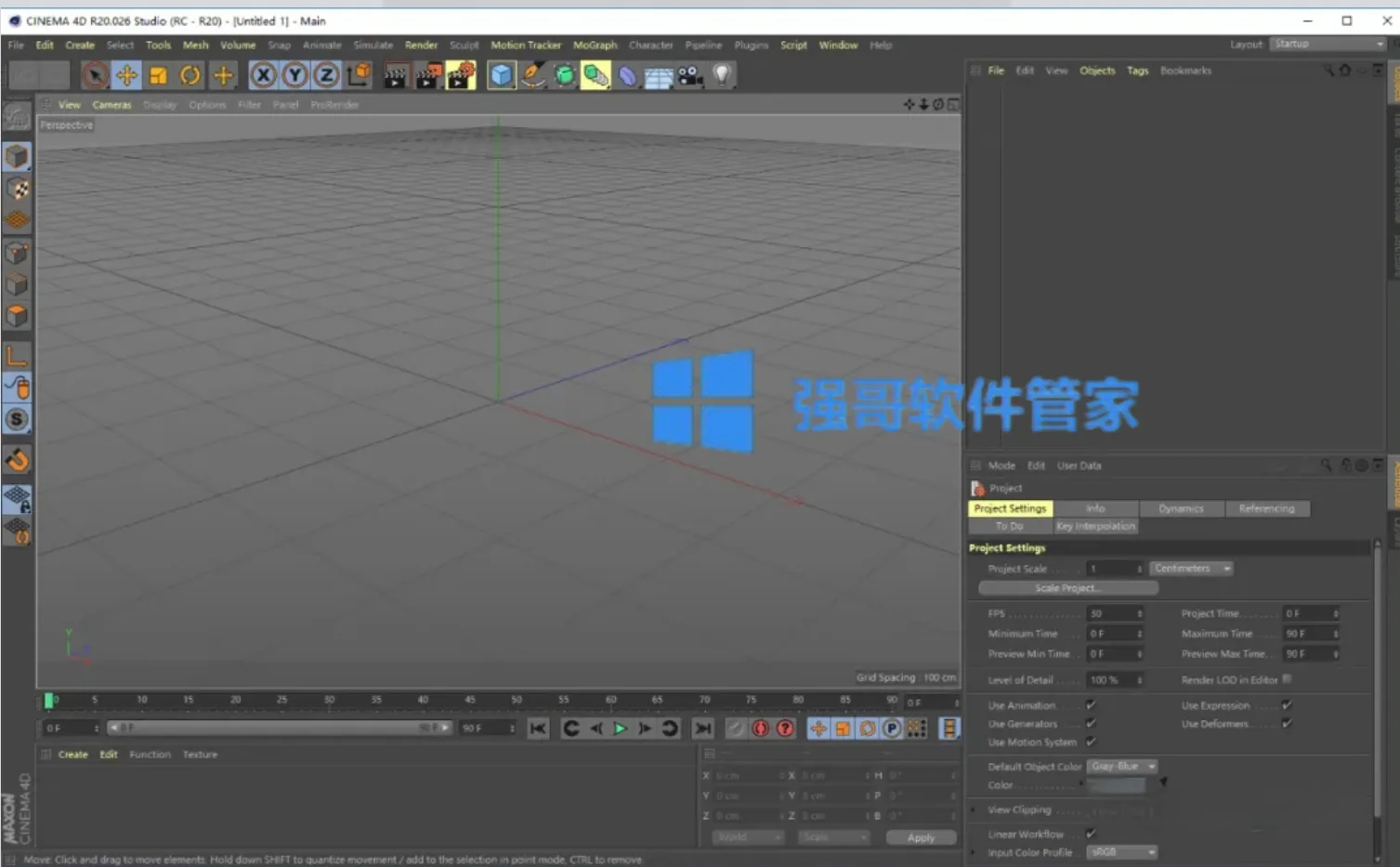Add an Array modeling object
Image resolution: width=1400 pixels, height=867 pixels.
pos(596,75)
